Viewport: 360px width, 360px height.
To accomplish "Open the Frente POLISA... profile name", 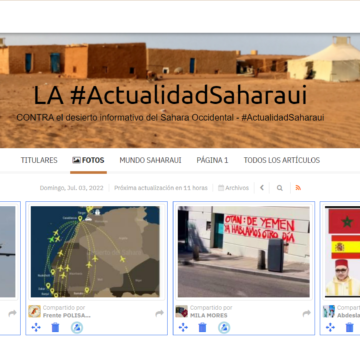I will coord(67,315).
